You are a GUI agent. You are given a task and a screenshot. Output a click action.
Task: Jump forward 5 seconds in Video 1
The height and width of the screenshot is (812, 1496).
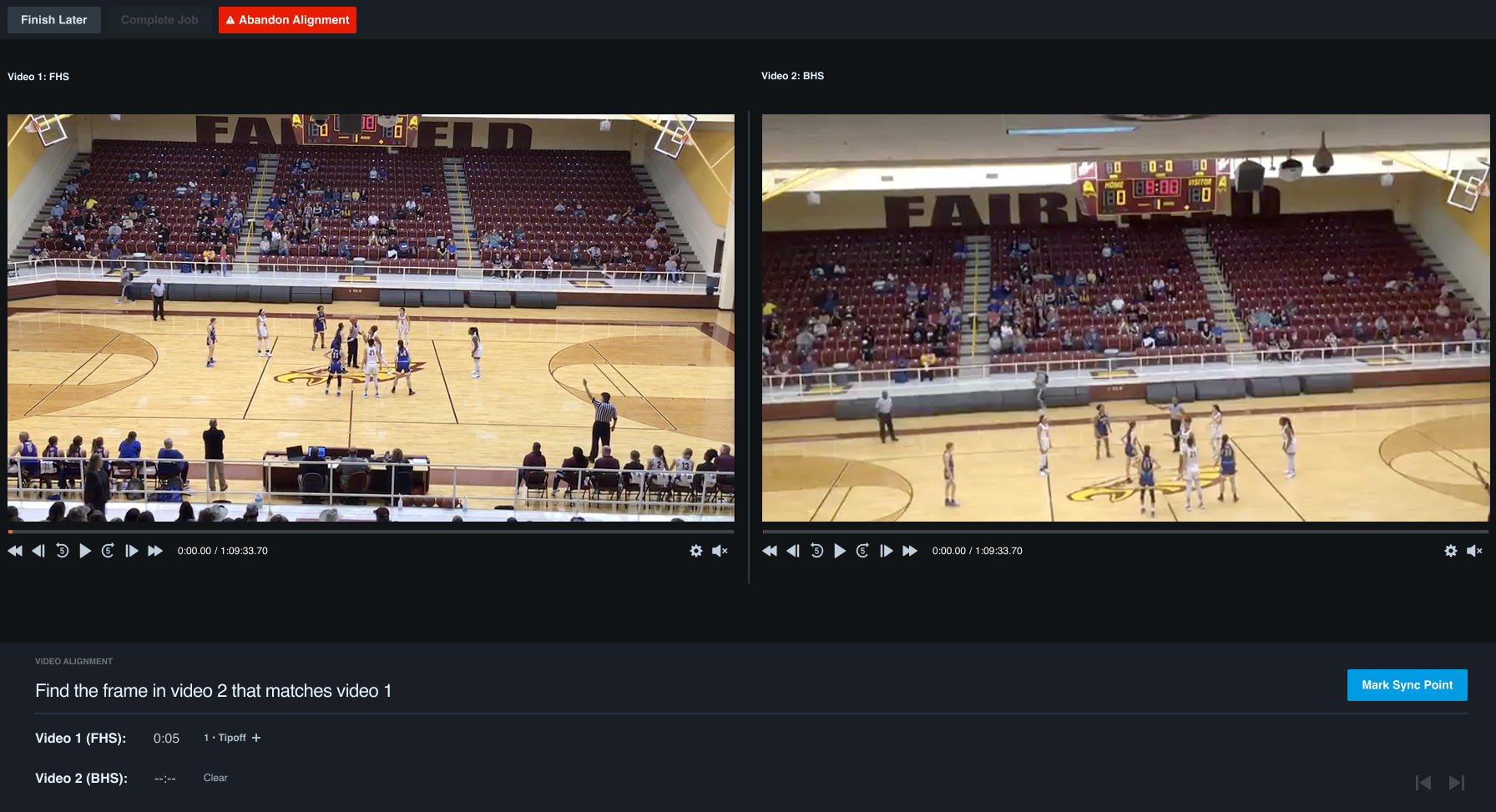pos(109,551)
